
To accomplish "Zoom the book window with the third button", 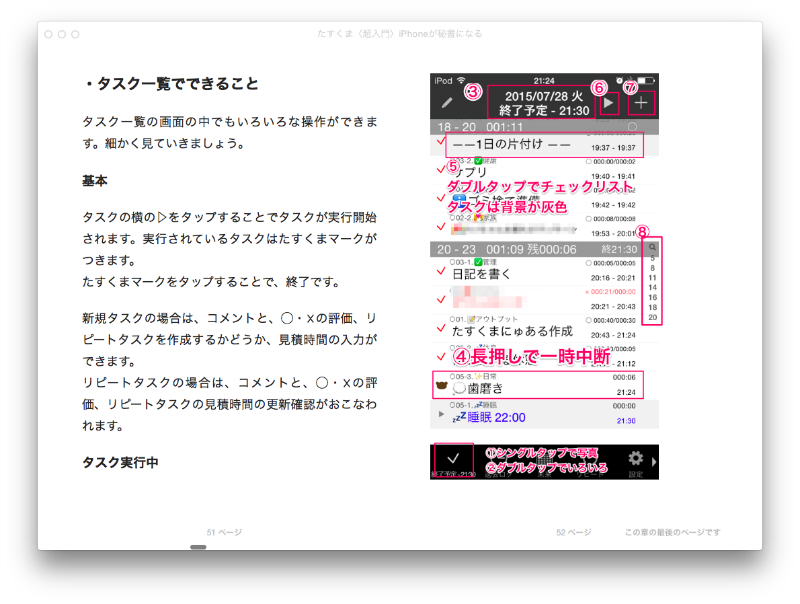I will tap(75, 34).
